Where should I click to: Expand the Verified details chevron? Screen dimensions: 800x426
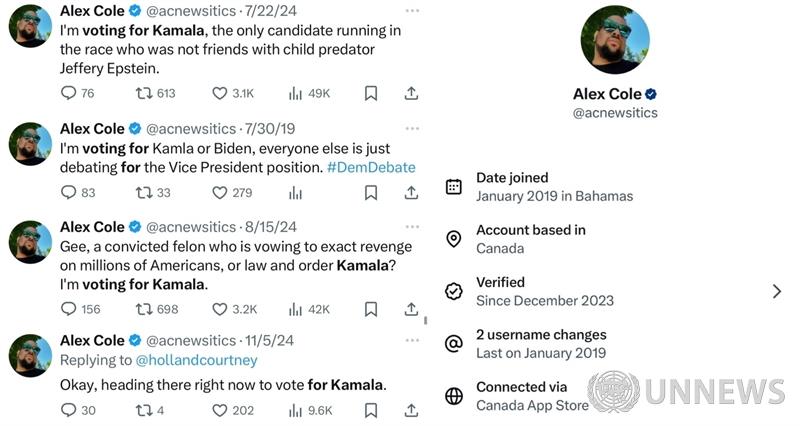(x=777, y=291)
